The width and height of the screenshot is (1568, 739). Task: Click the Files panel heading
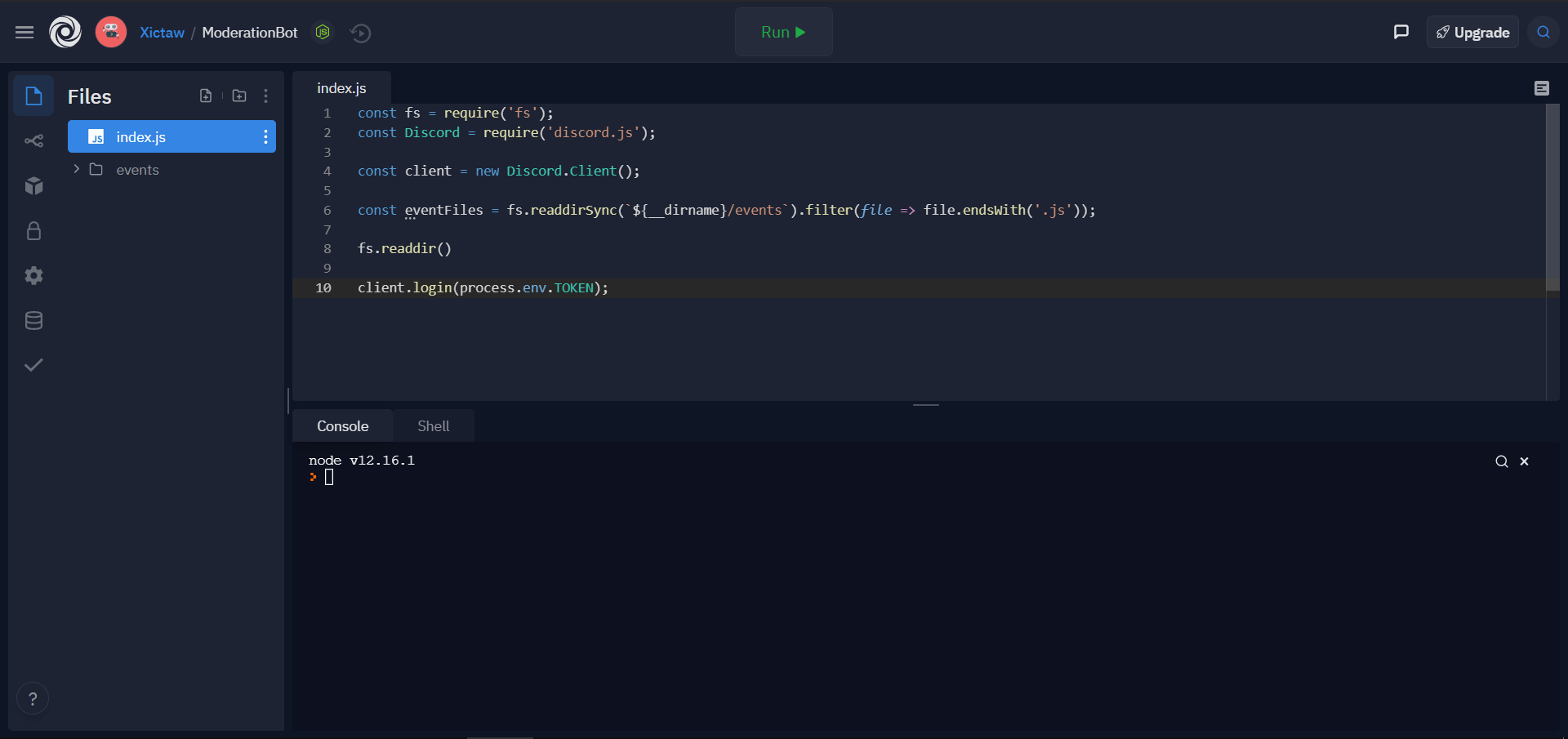click(x=90, y=96)
